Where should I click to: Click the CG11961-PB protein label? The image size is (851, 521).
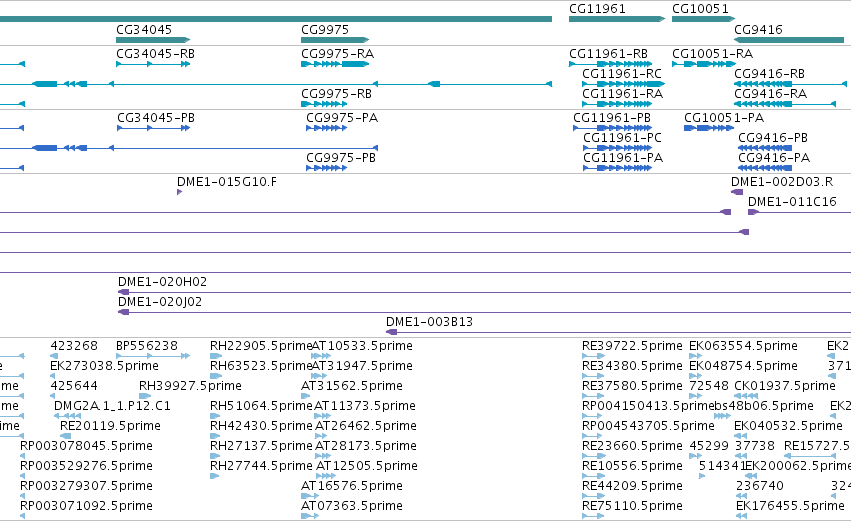pos(612,118)
